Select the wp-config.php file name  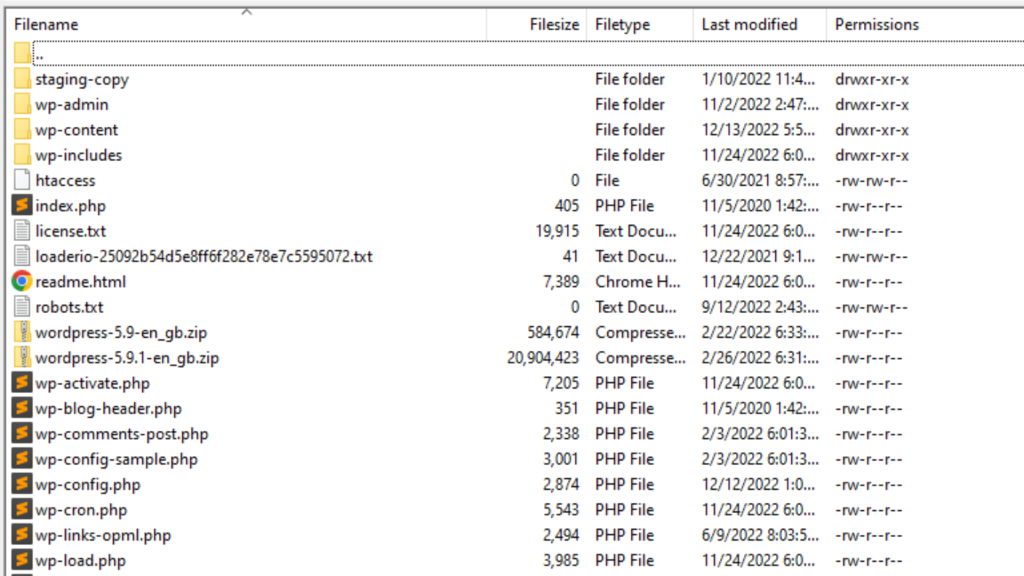[88, 485]
